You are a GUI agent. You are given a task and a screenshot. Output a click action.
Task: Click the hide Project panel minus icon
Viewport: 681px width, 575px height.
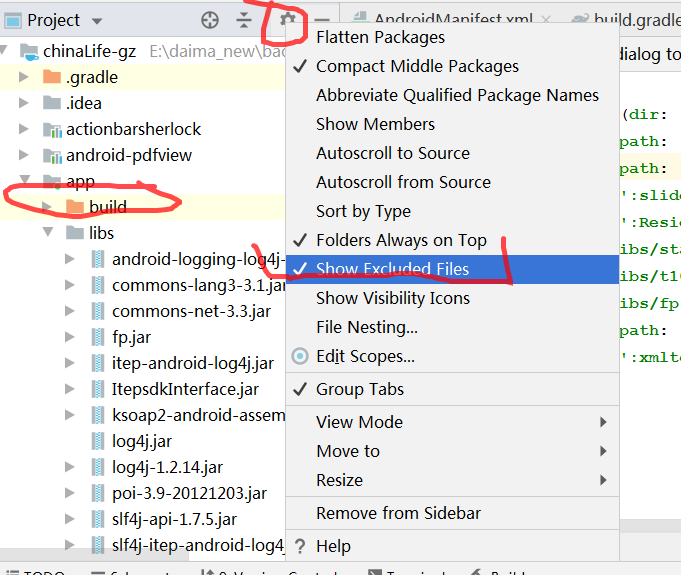(322, 20)
